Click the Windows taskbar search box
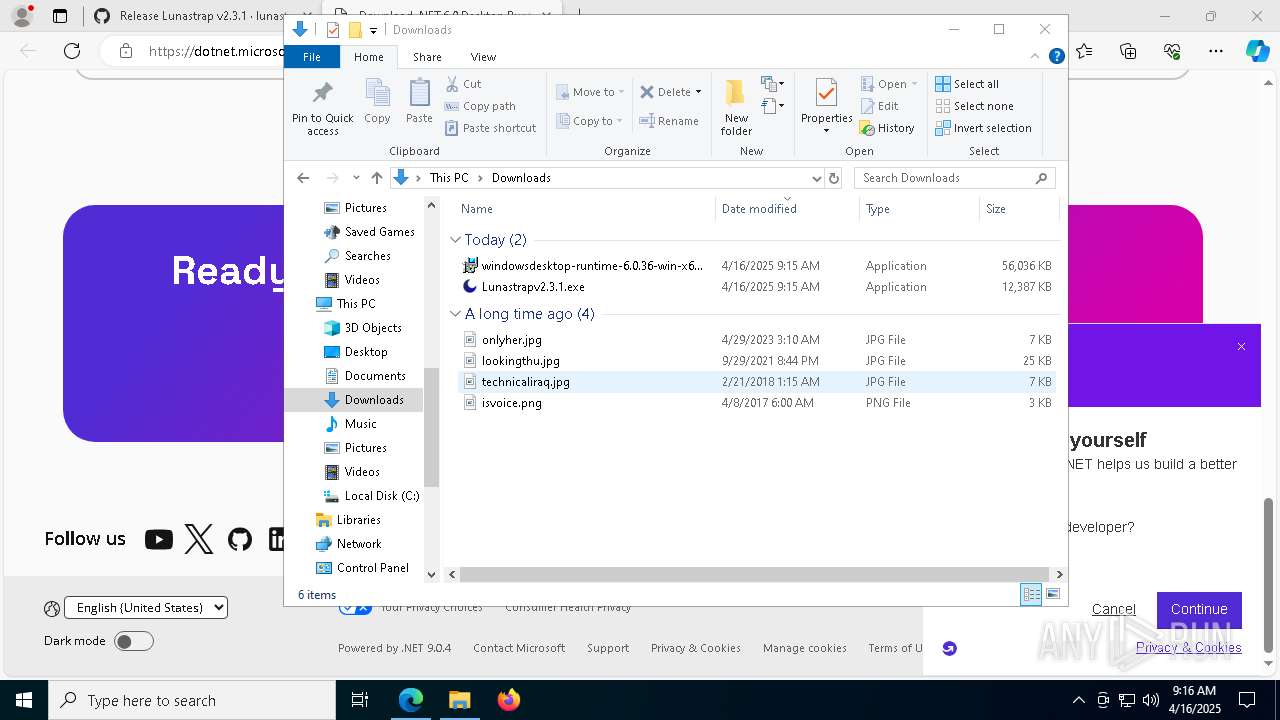 click(x=192, y=700)
